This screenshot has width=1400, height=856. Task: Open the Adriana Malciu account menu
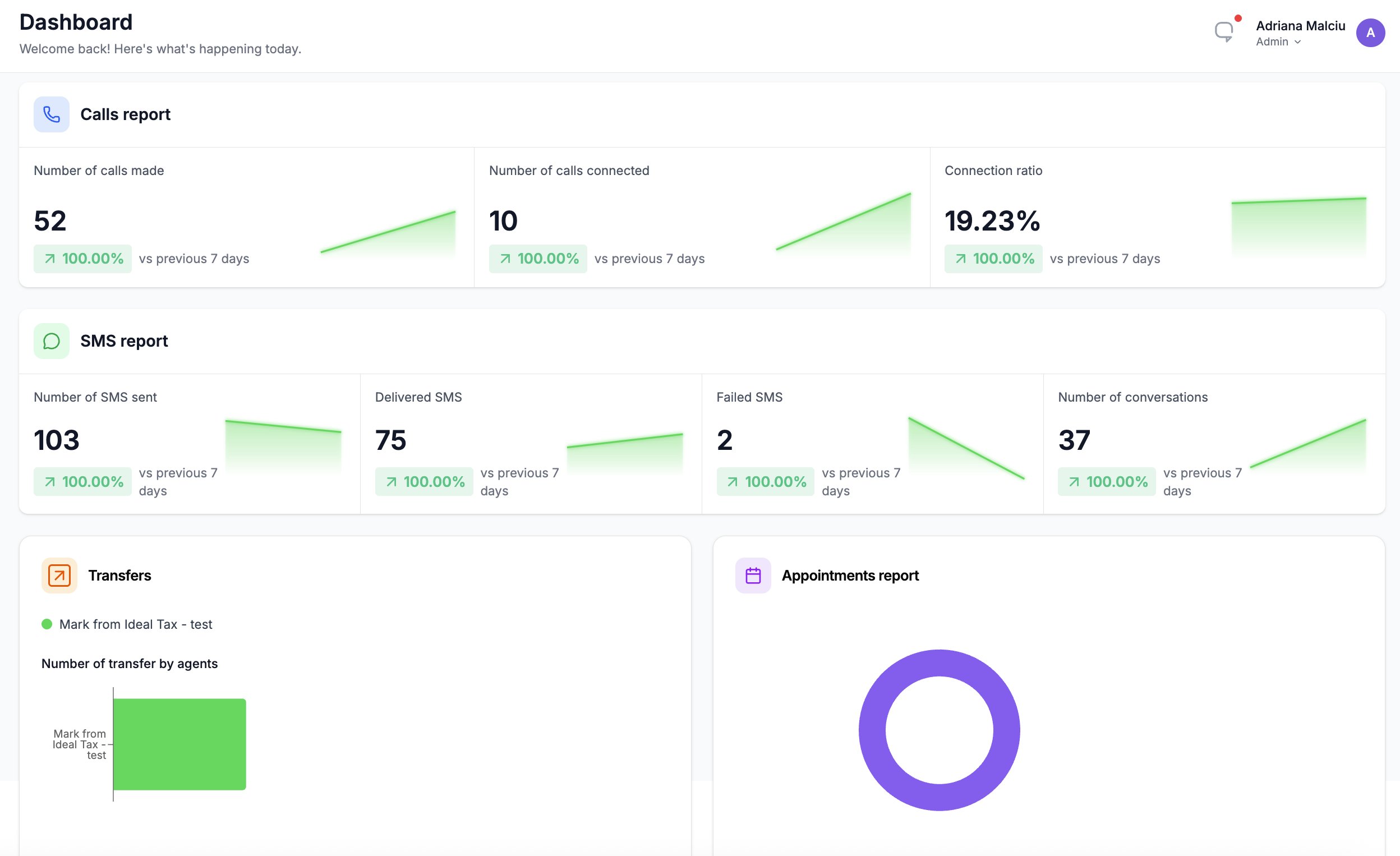coord(1300,26)
